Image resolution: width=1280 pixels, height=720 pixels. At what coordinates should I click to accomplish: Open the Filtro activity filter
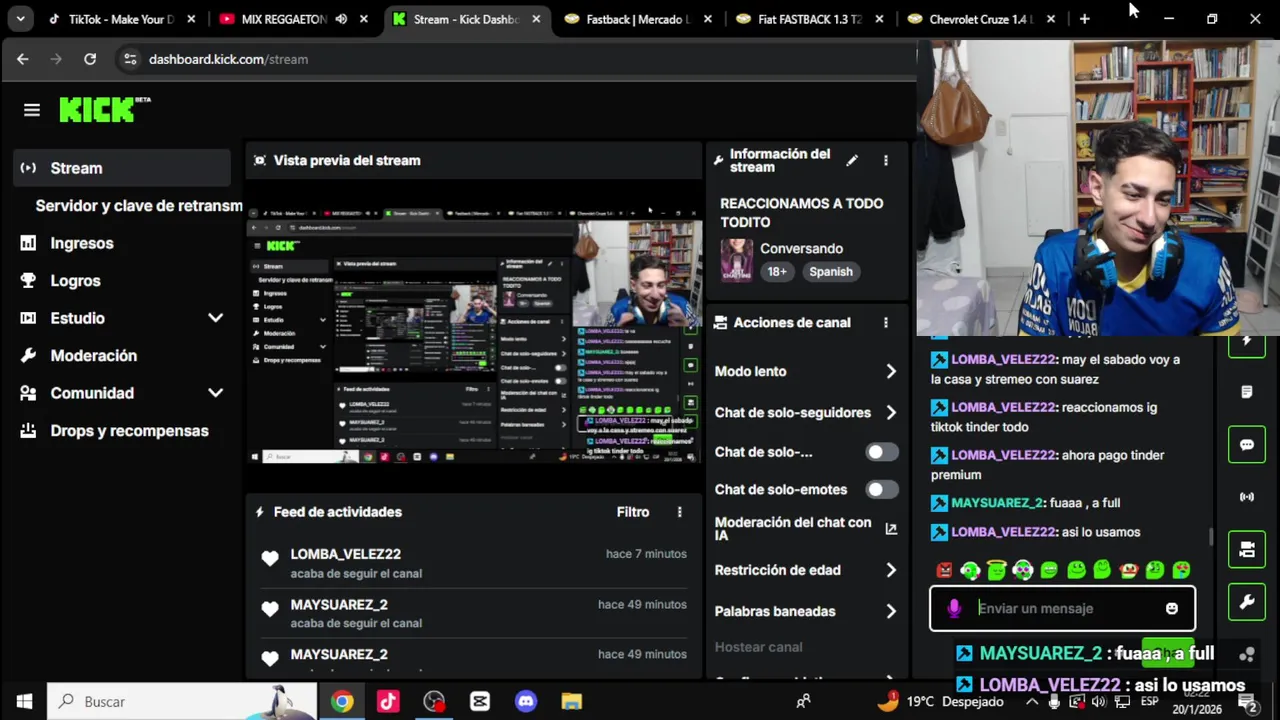(633, 512)
